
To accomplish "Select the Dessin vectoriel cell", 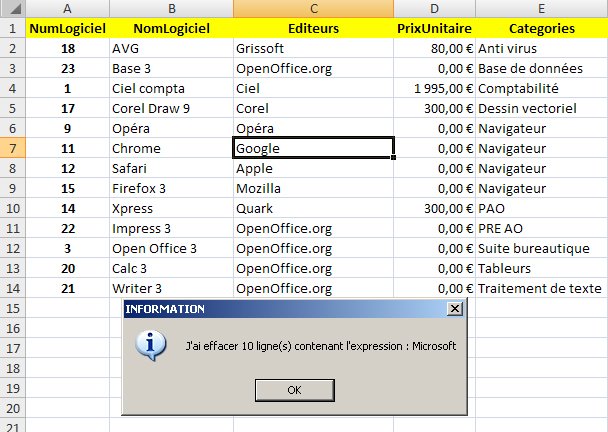I will pos(542,108).
